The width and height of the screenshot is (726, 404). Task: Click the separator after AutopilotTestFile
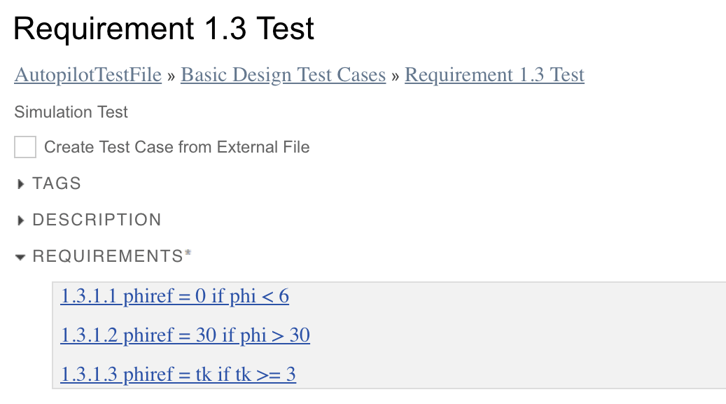pos(171,76)
